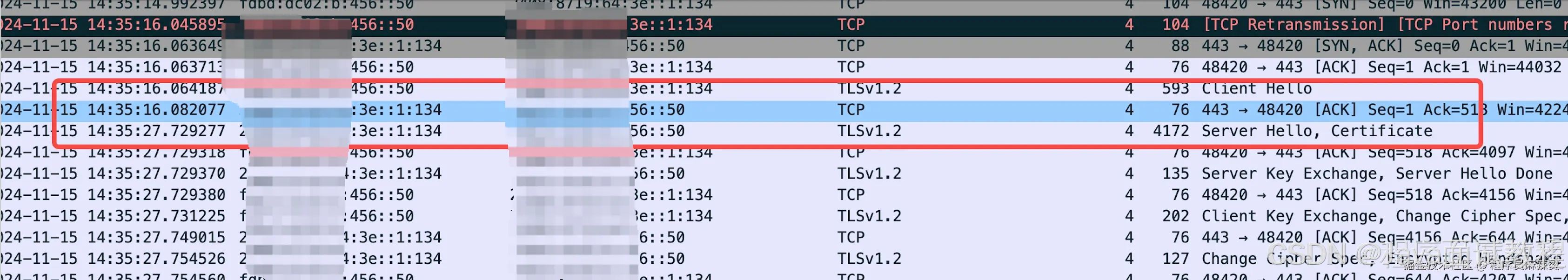Click the length 202 cell
The image size is (1568, 280).
(x=1175, y=217)
